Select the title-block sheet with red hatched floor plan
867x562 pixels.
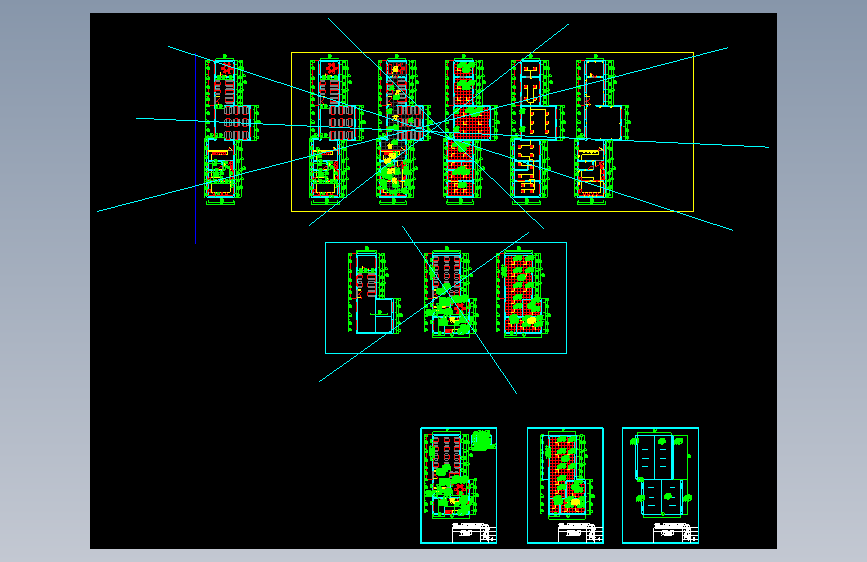coord(565,485)
